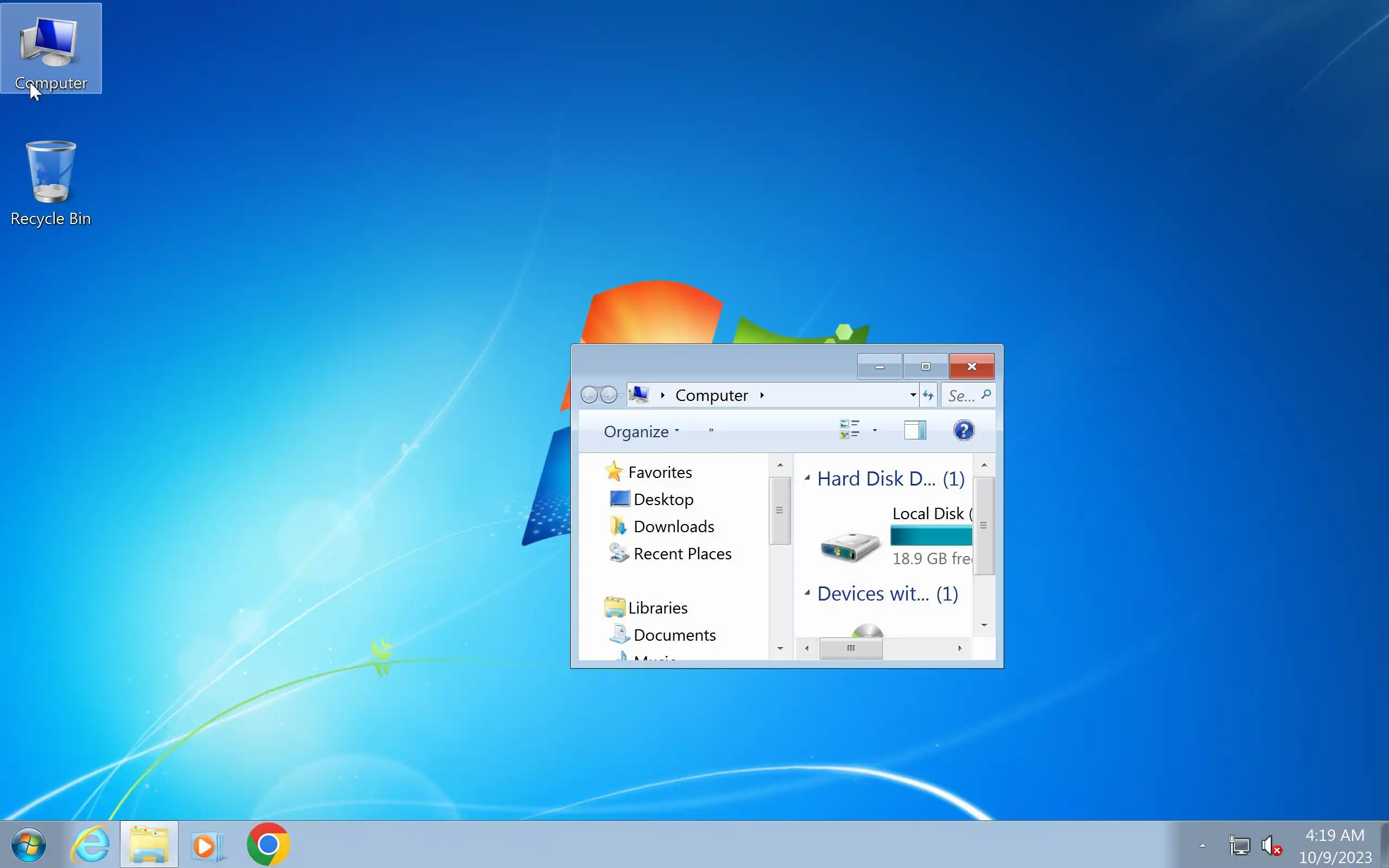Click the horizontal scrollbar thumb
Viewport: 1389px width, 868px height.
(851, 648)
